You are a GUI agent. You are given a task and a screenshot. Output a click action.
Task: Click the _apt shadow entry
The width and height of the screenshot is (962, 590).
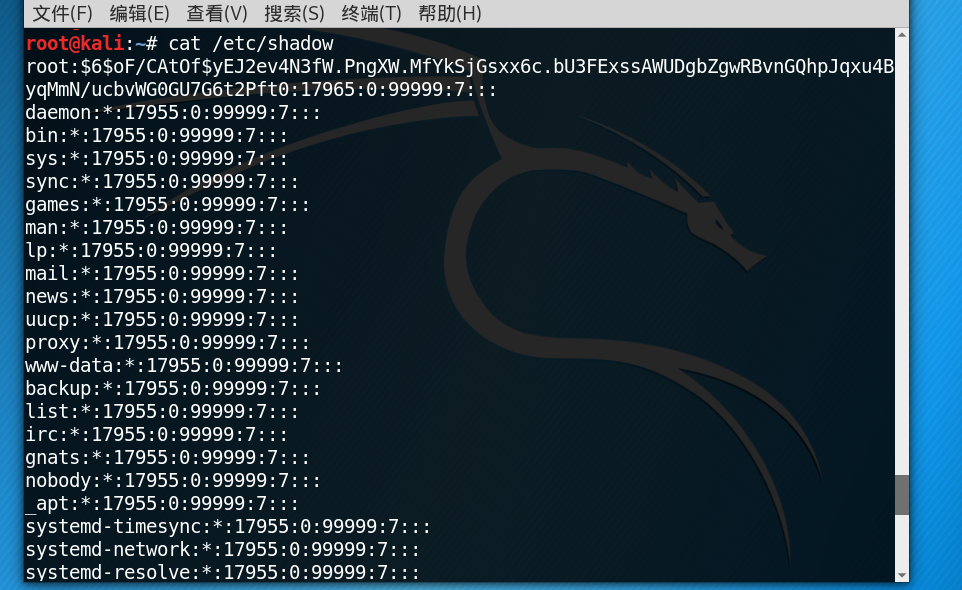(x=162, y=504)
